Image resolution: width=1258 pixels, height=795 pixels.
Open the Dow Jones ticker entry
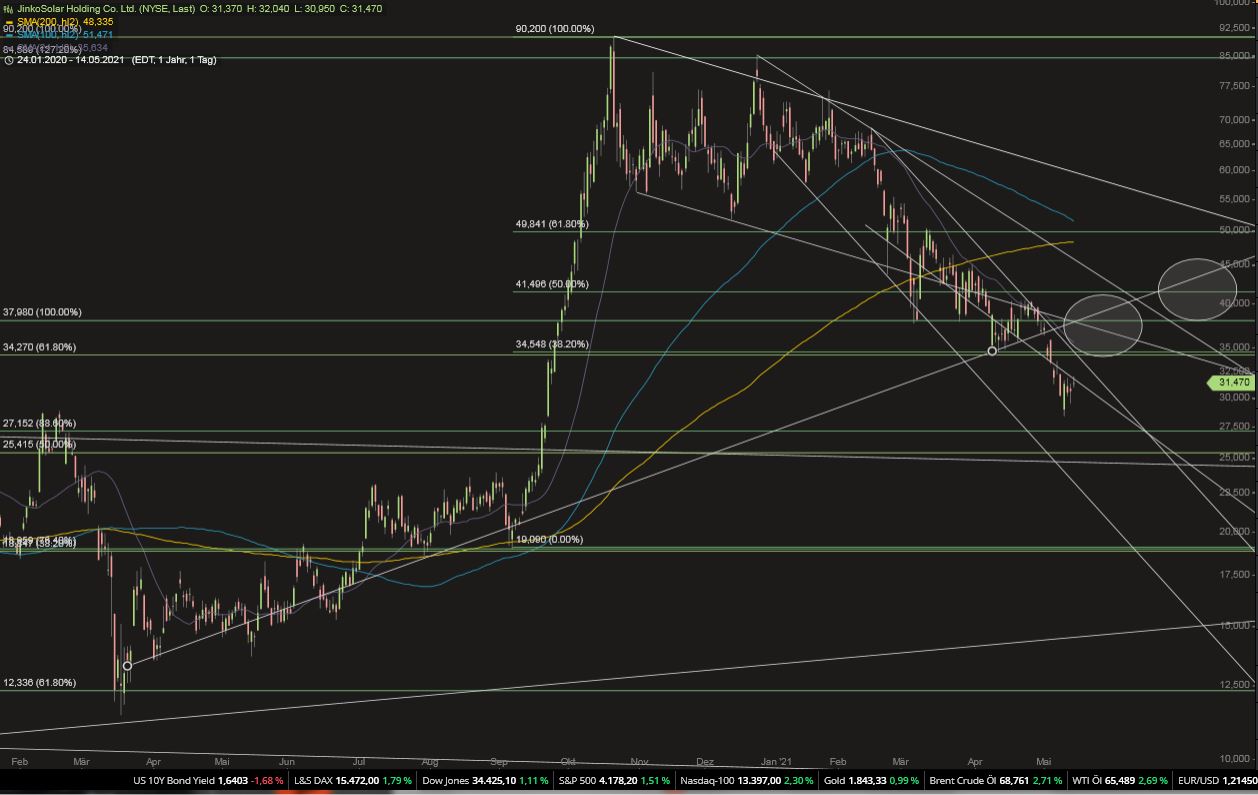[x=484, y=779]
